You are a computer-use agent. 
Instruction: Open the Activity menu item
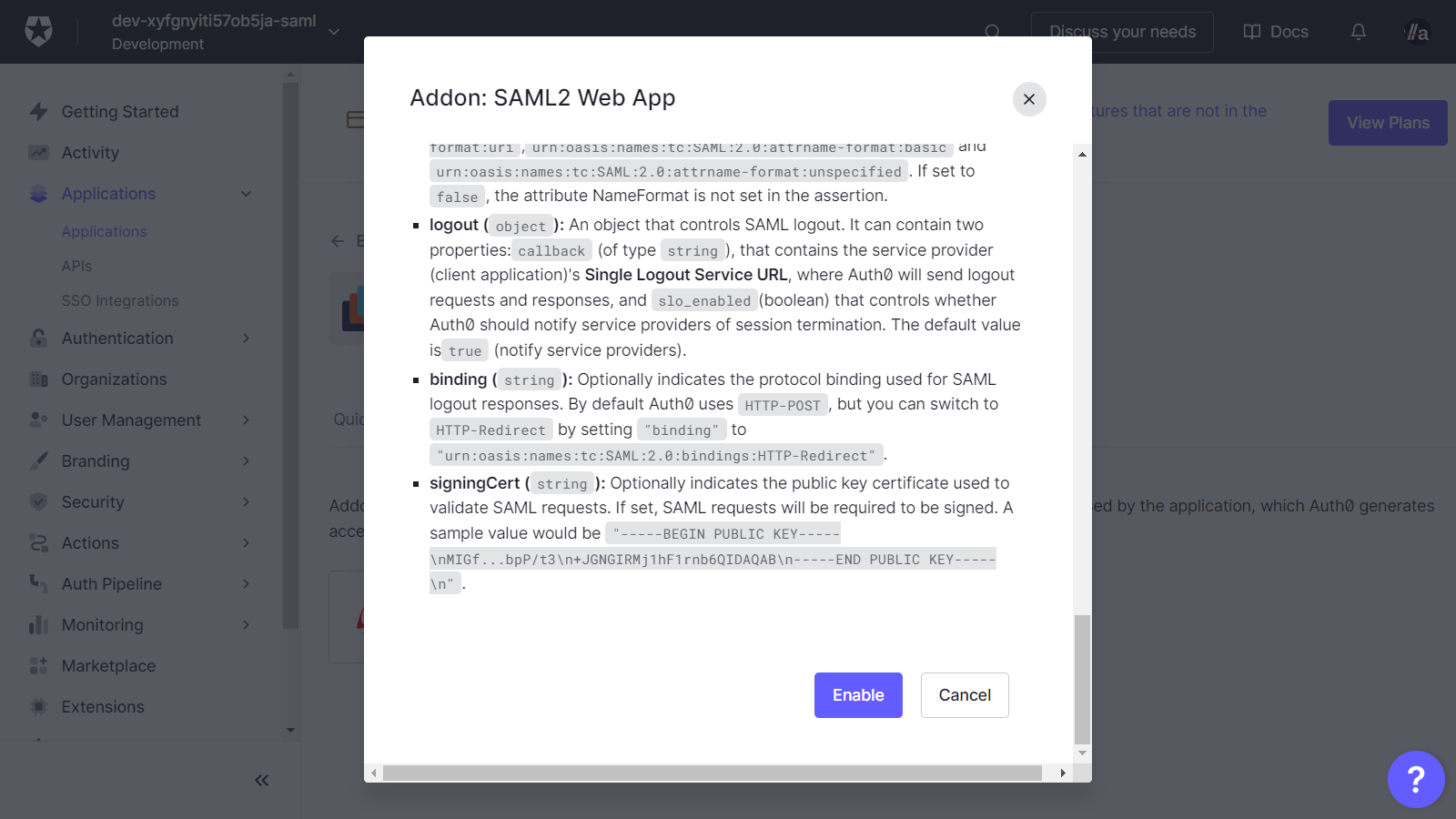tap(90, 153)
